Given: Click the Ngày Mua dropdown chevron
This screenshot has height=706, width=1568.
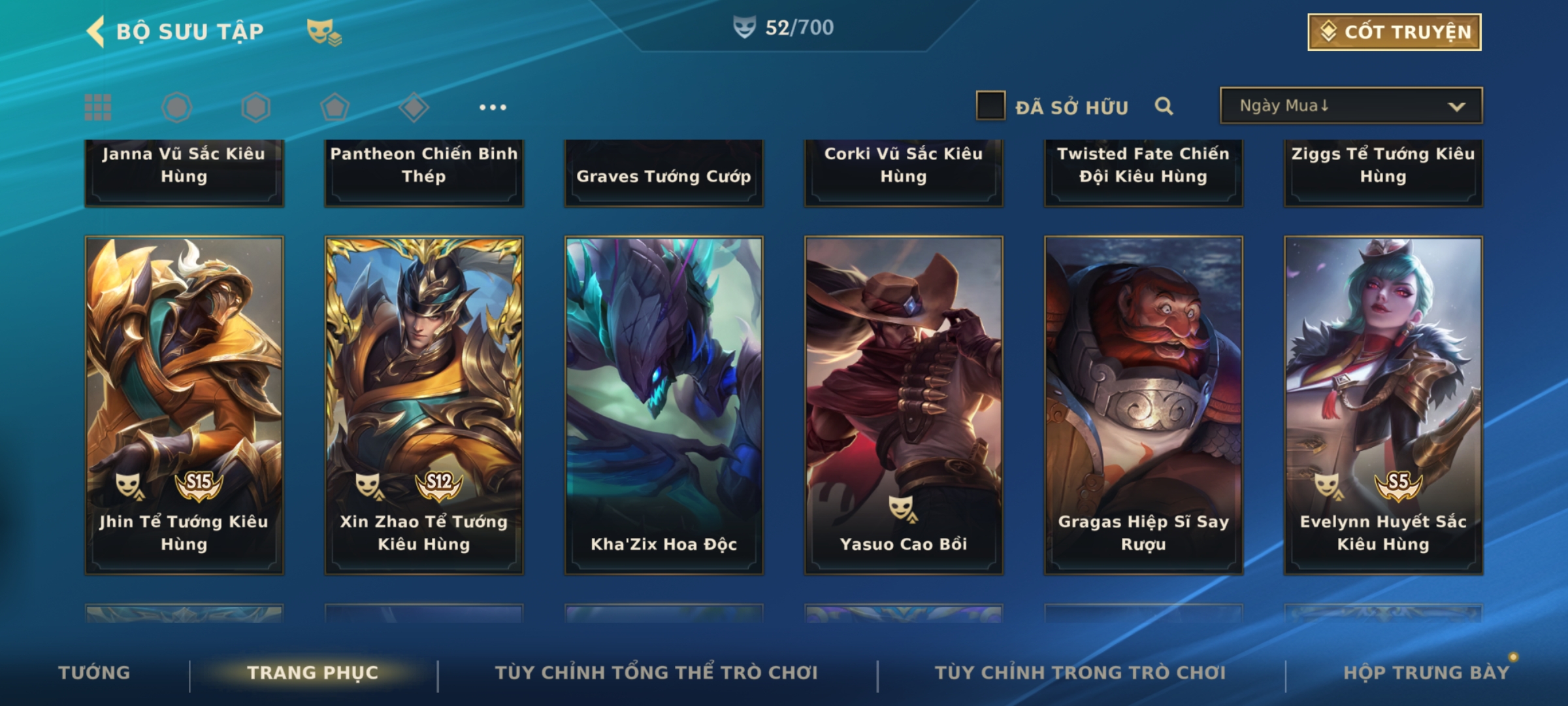Looking at the screenshot, I should pyautogui.click(x=1456, y=107).
